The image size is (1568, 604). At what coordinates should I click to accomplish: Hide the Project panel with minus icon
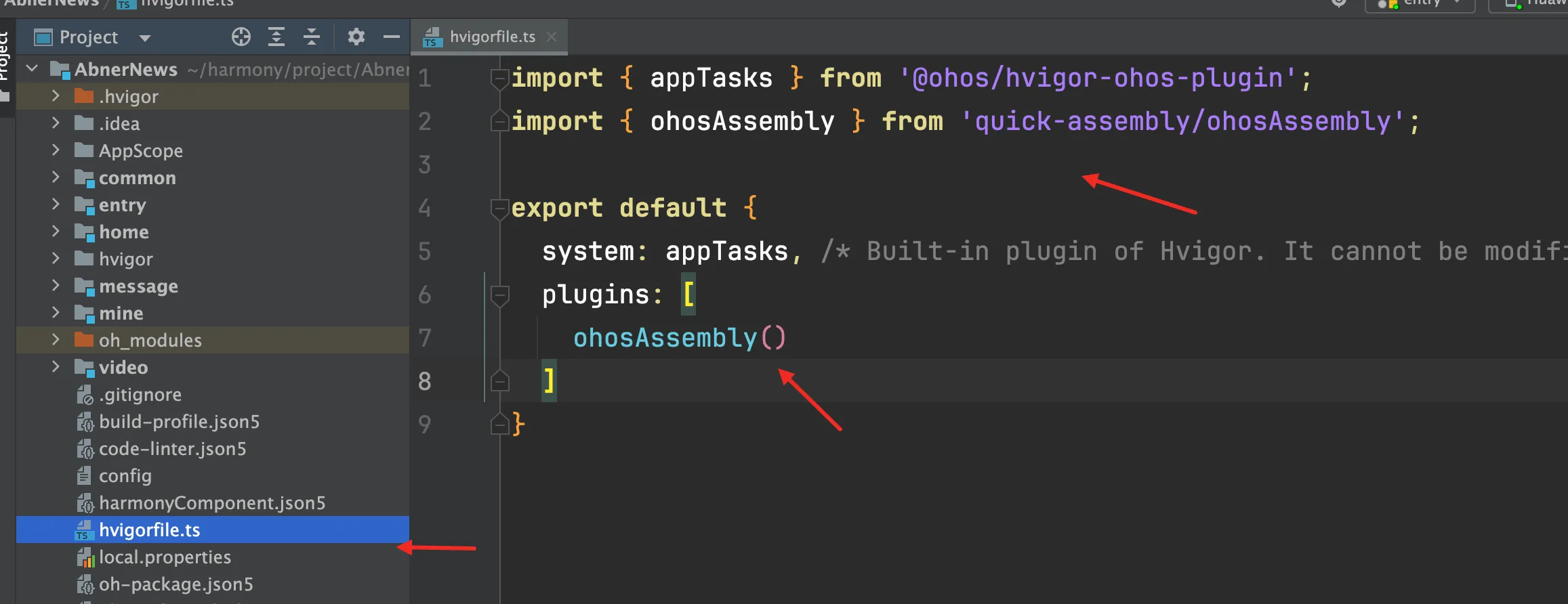pos(392,37)
